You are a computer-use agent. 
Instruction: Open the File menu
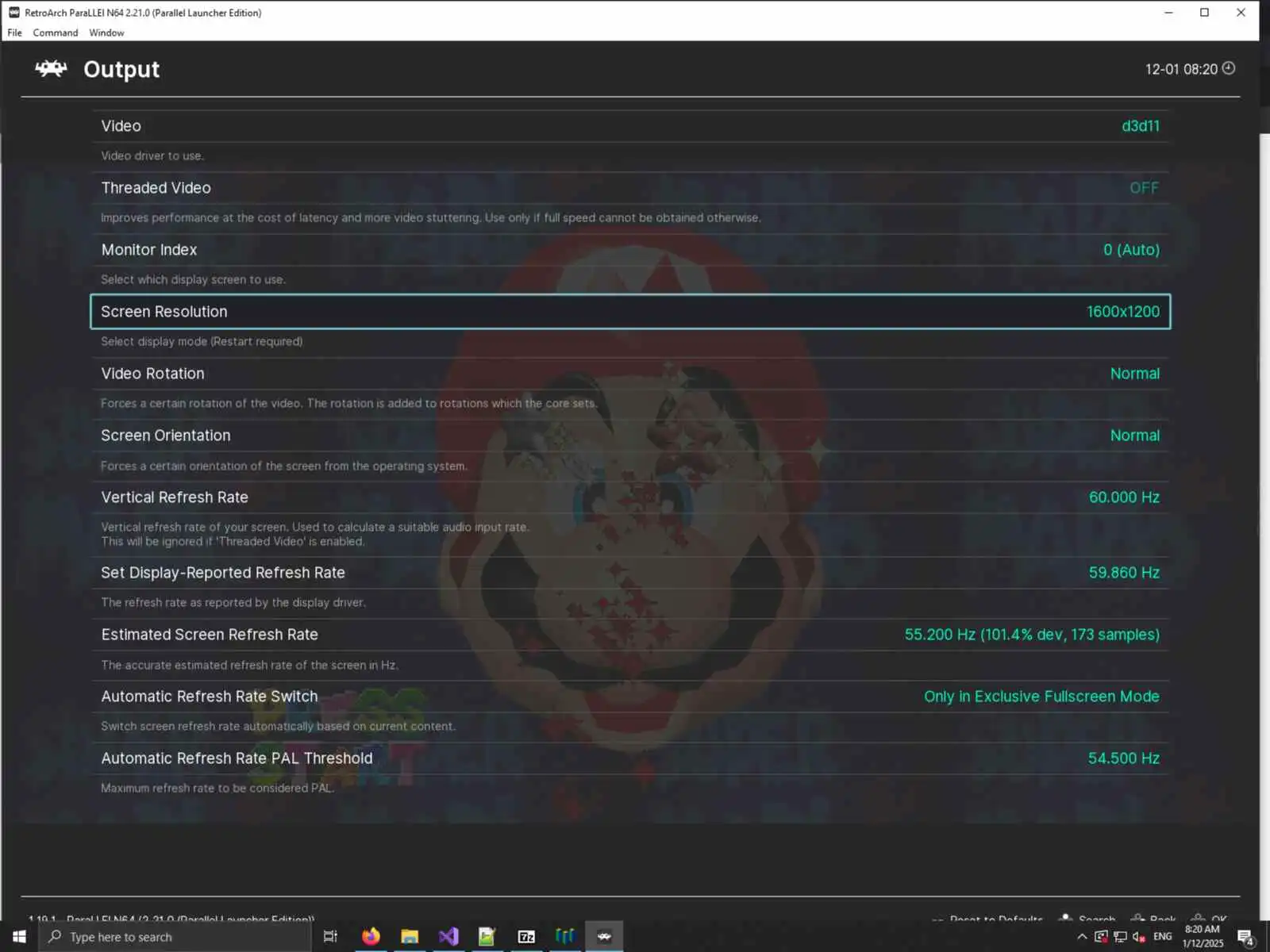(15, 33)
